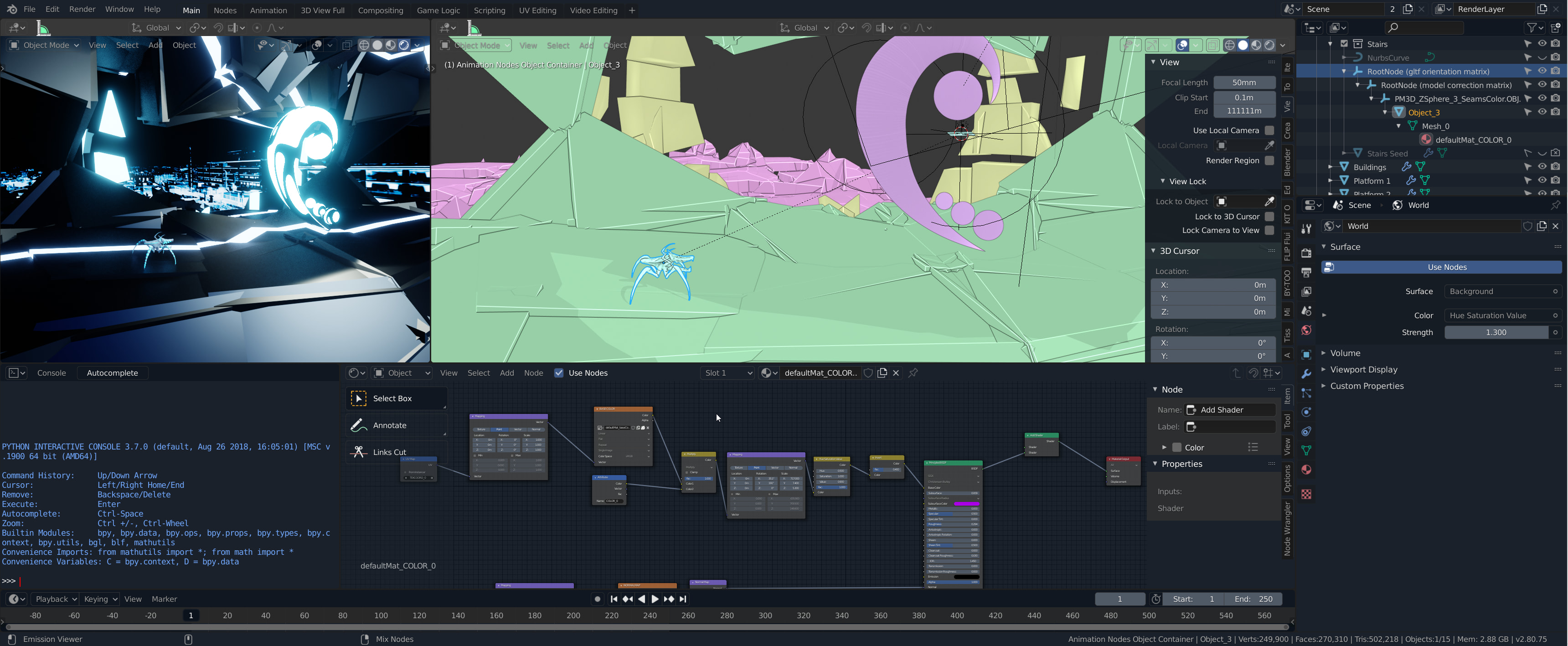The image size is (1568, 646).
Task: Hide Object_3 in viewport with eye icon
Action: 1542,112
